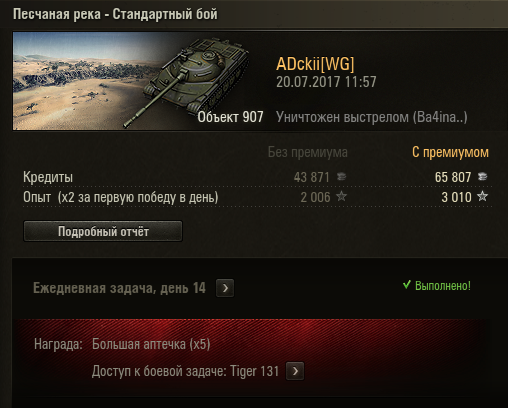Click the Уничтожен выстрелом (Ba4ina..) status text
The image size is (508, 408).
[x=372, y=117]
